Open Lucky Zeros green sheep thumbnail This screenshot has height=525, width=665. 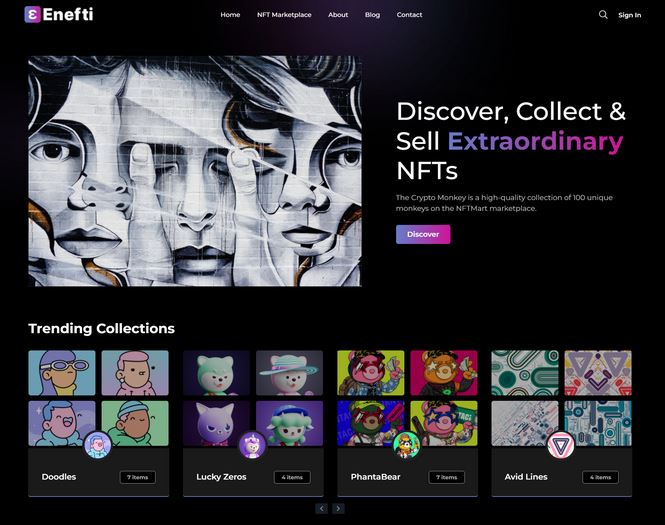[289, 423]
